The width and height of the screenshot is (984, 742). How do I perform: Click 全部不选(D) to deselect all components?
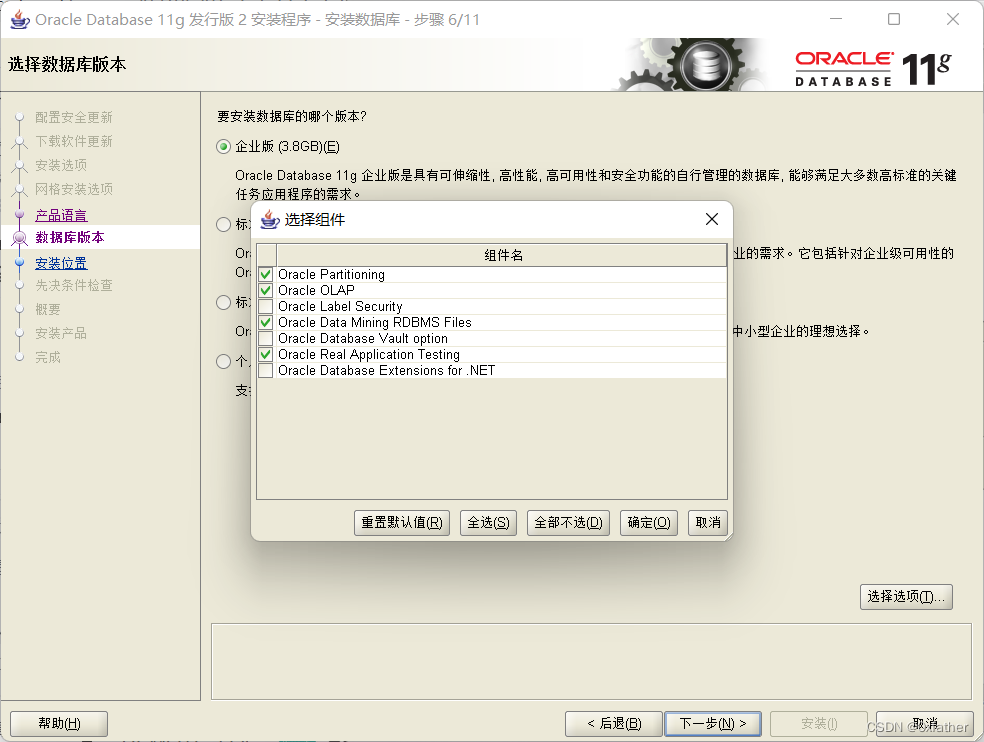pyautogui.click(x=568, y=522)
